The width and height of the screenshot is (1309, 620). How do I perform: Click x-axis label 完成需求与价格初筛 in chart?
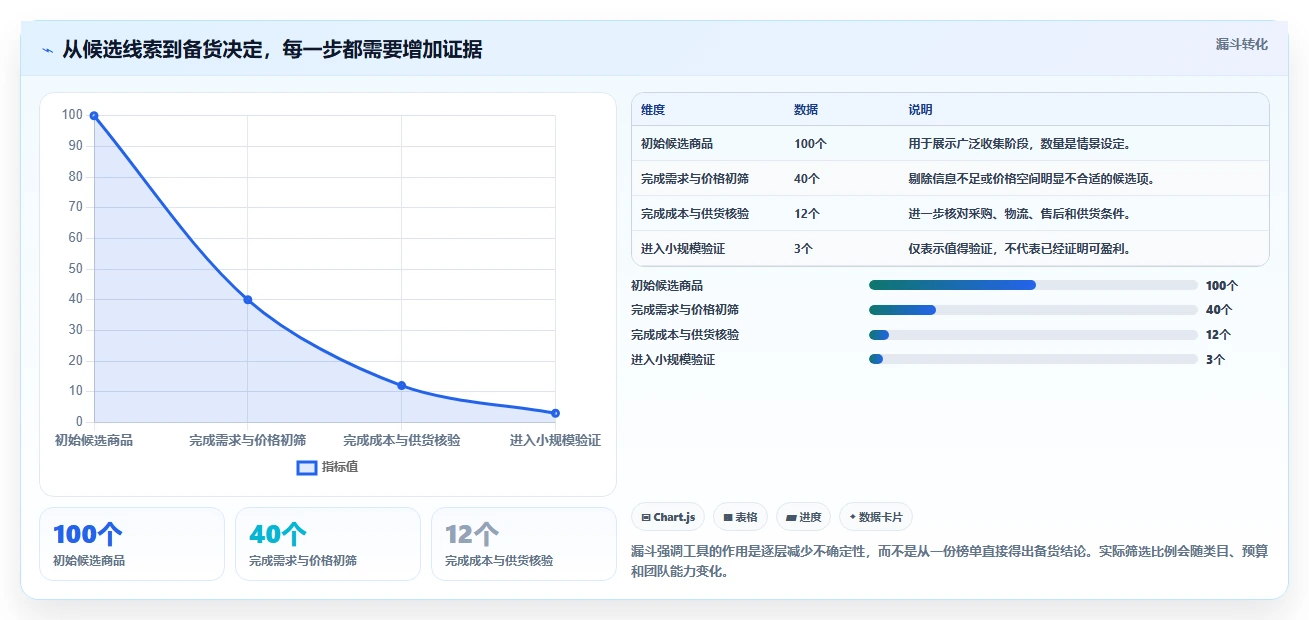click(x=248, y=440)
